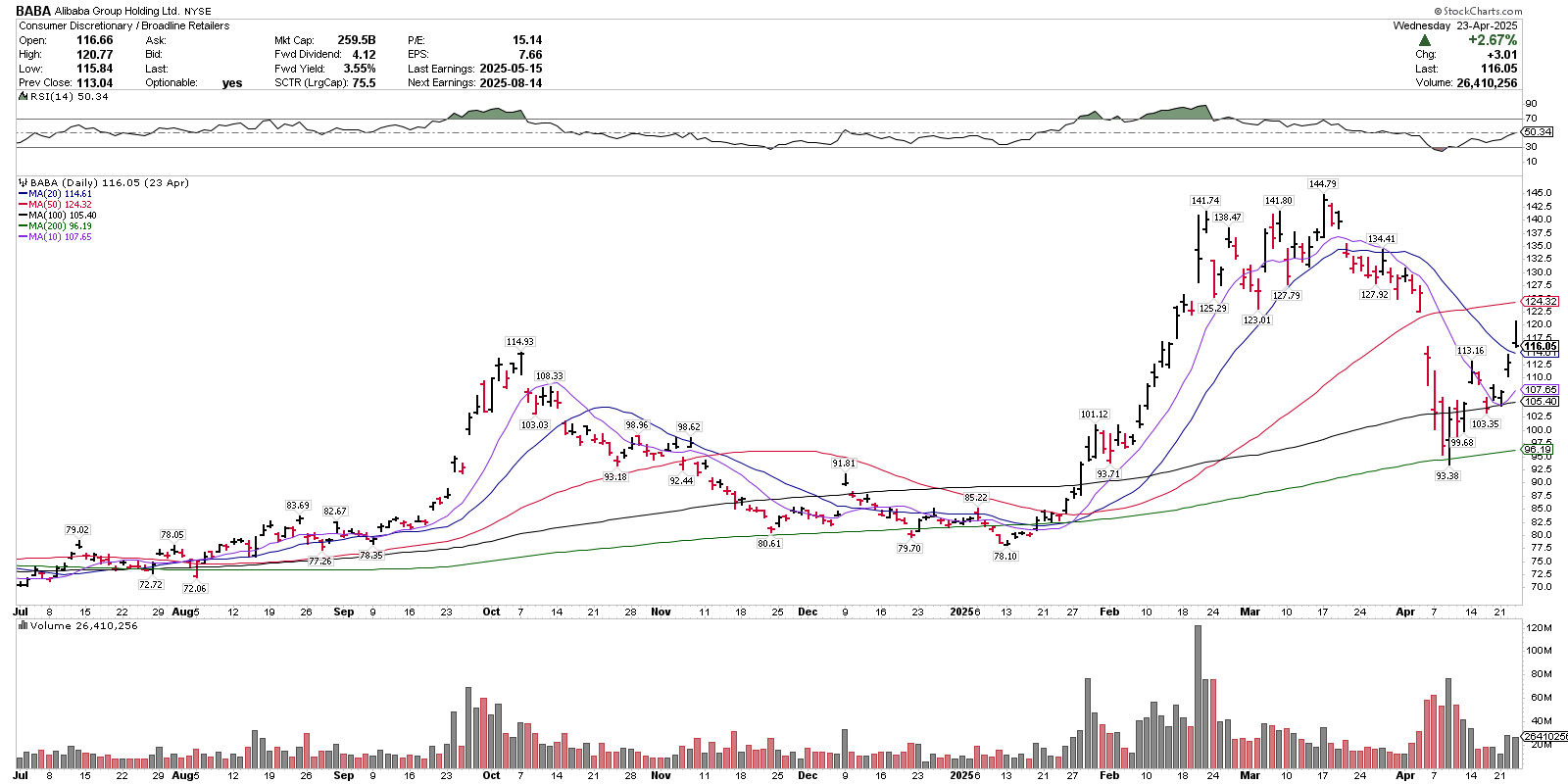The width and height of the screenshot is (1568, 784).
Task: Click the Prev Close value 113.04
Action: click(x=95, y=83)
